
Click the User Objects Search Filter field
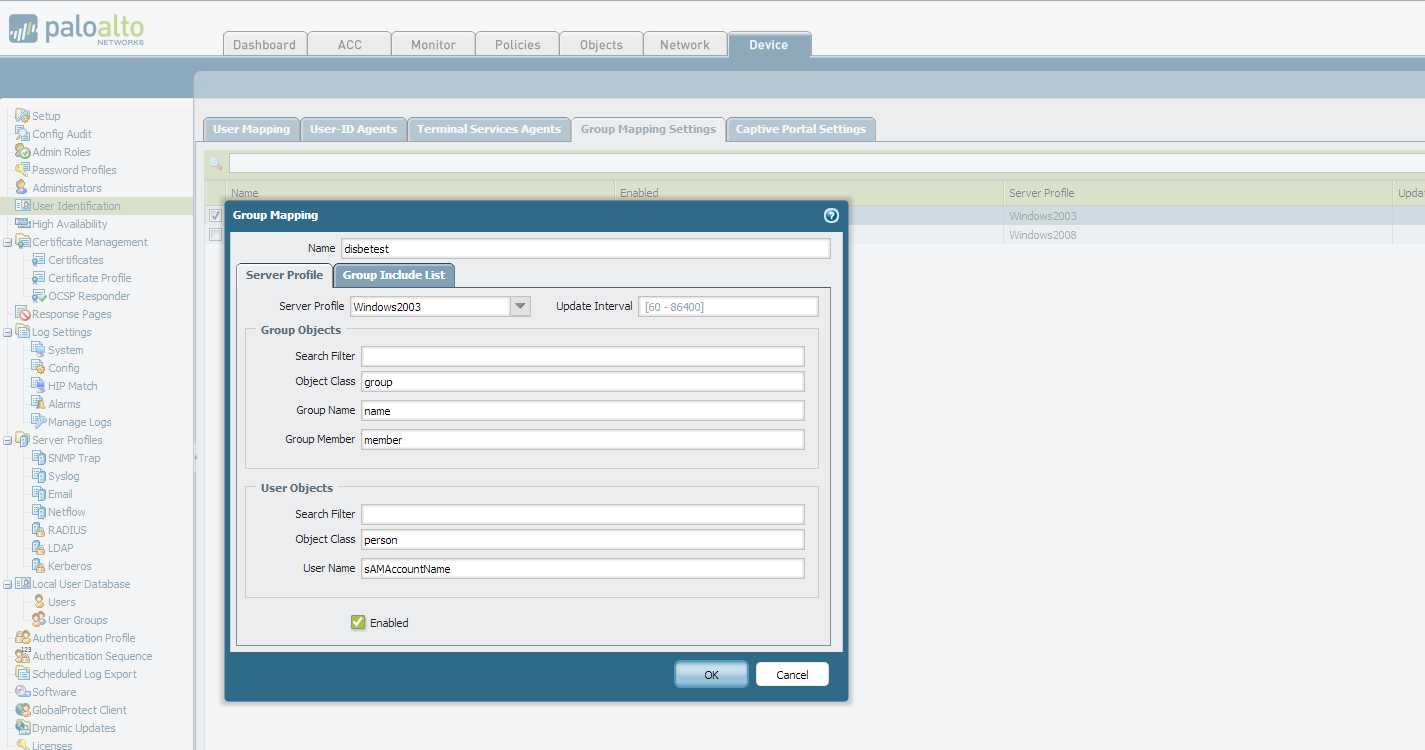click(x=583, y=515)
